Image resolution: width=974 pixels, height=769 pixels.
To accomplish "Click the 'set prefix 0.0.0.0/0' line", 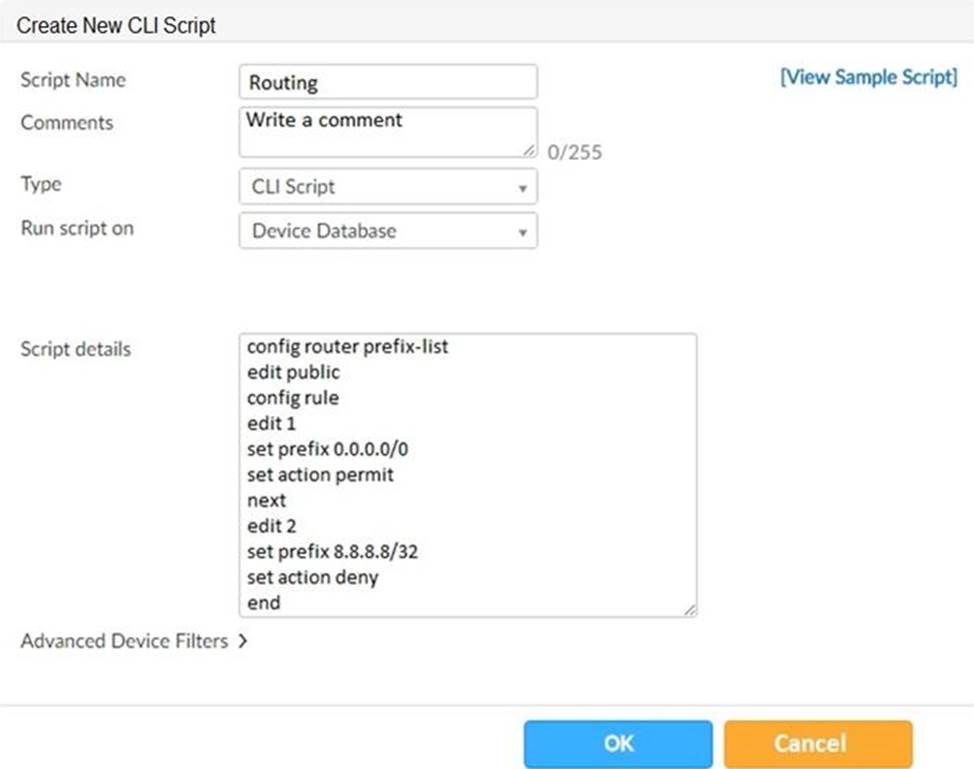I will click(327, 449).
